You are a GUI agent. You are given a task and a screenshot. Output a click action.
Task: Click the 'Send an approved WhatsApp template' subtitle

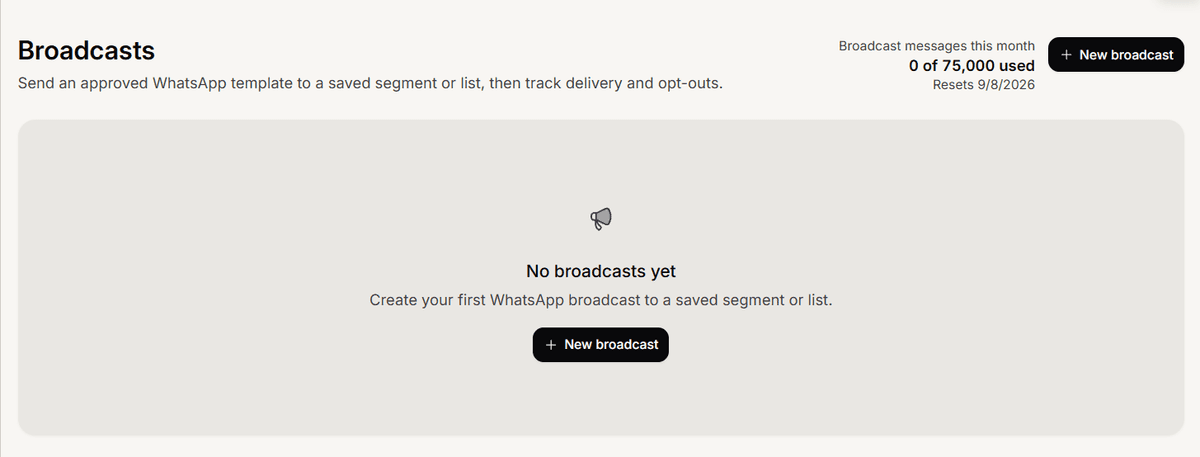click(x=370, y=83)
